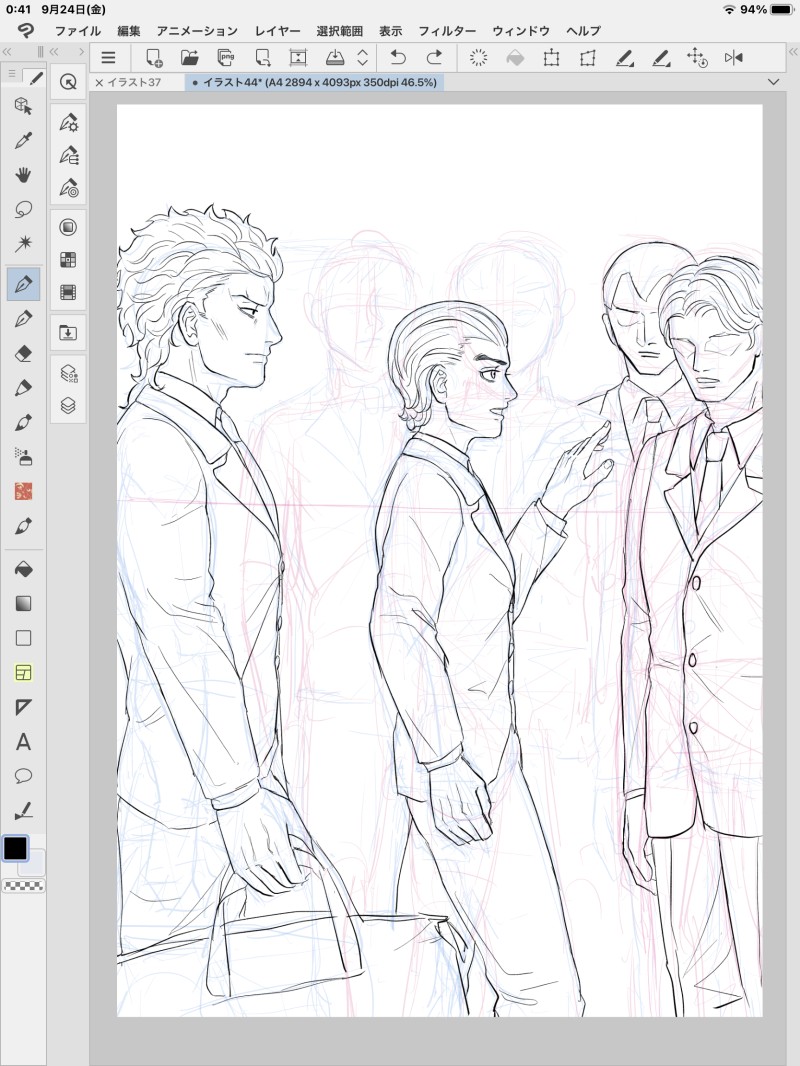Click the Redo arrow
800x1066 pixels.
click(434, 58)
